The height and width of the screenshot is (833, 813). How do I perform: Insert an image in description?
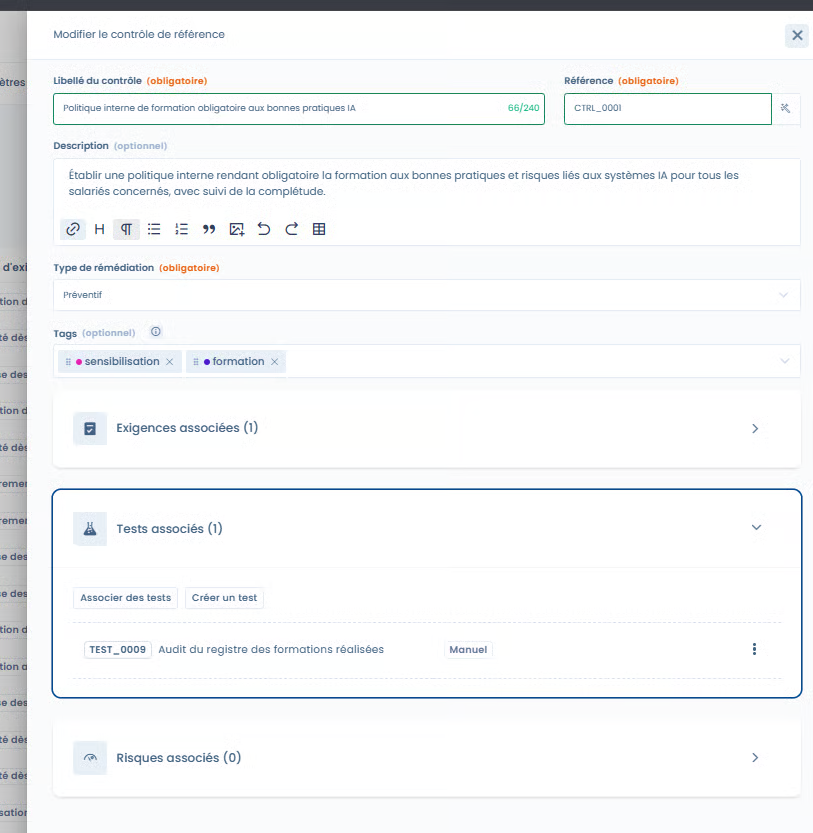click(237, 229)
